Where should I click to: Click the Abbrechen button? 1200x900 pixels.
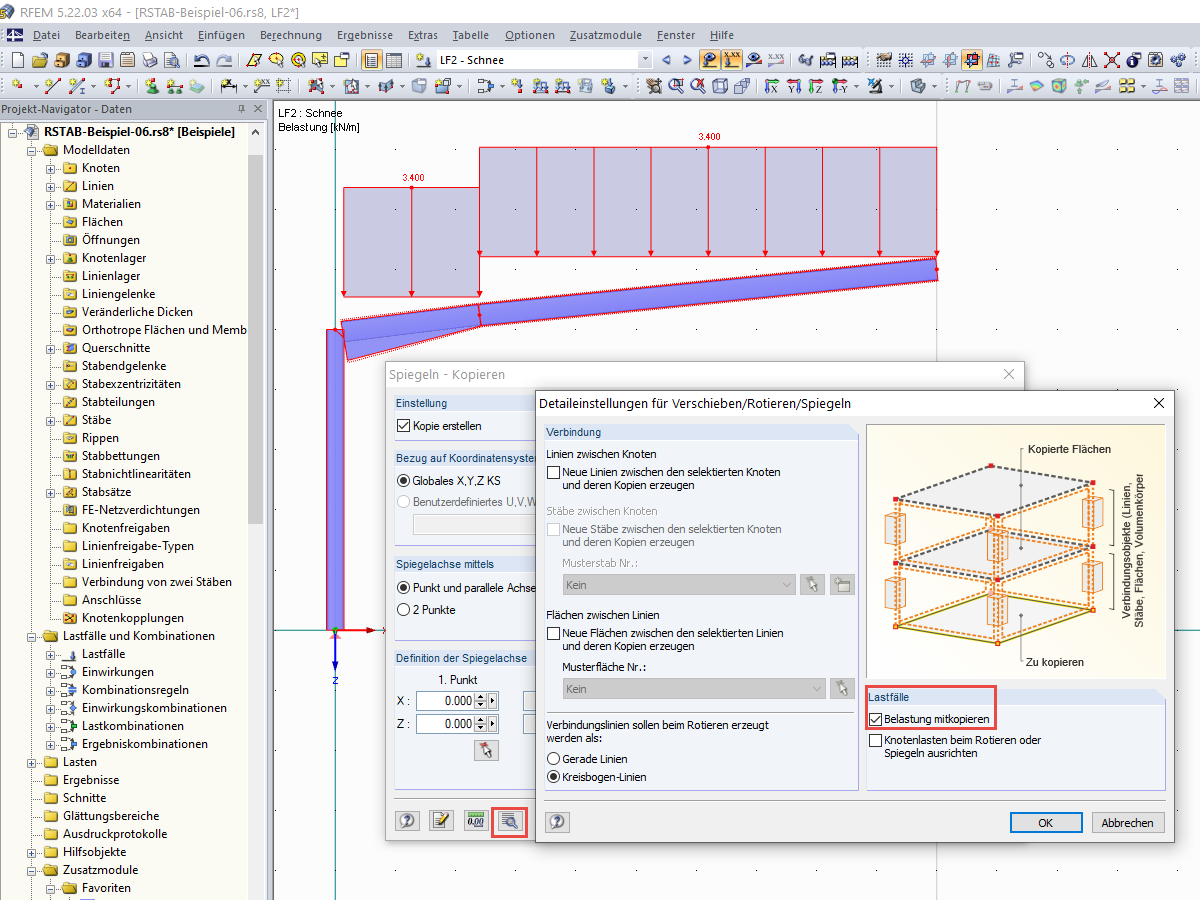pyautogui.click(x=1128, y=823)
